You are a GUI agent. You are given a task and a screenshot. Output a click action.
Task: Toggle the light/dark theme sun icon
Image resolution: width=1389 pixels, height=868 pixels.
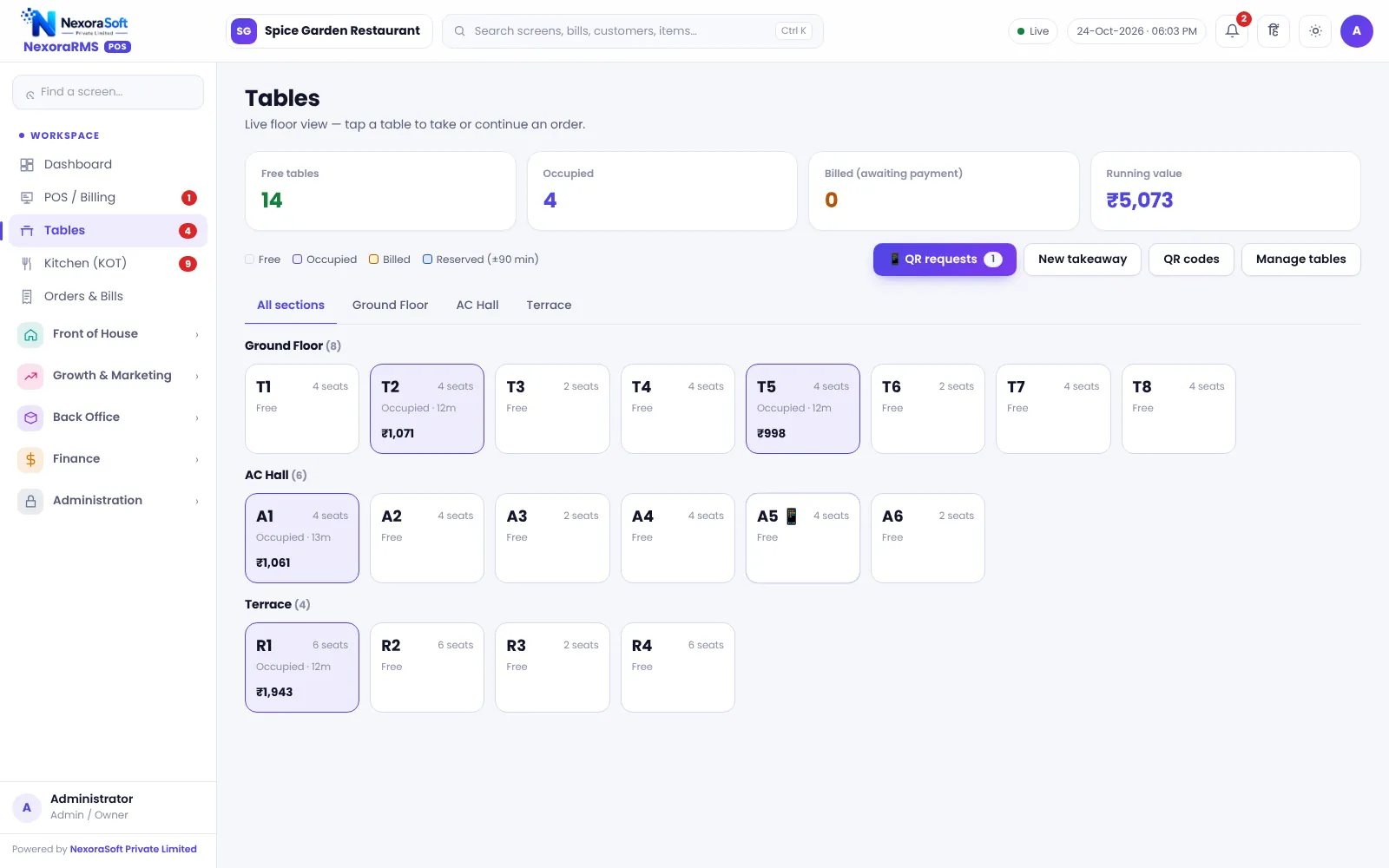[1315, 31]
